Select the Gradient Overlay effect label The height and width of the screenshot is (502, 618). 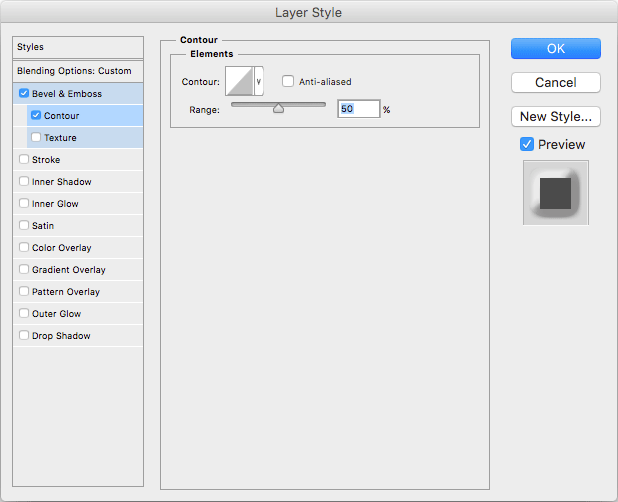(x=69, y=270)
